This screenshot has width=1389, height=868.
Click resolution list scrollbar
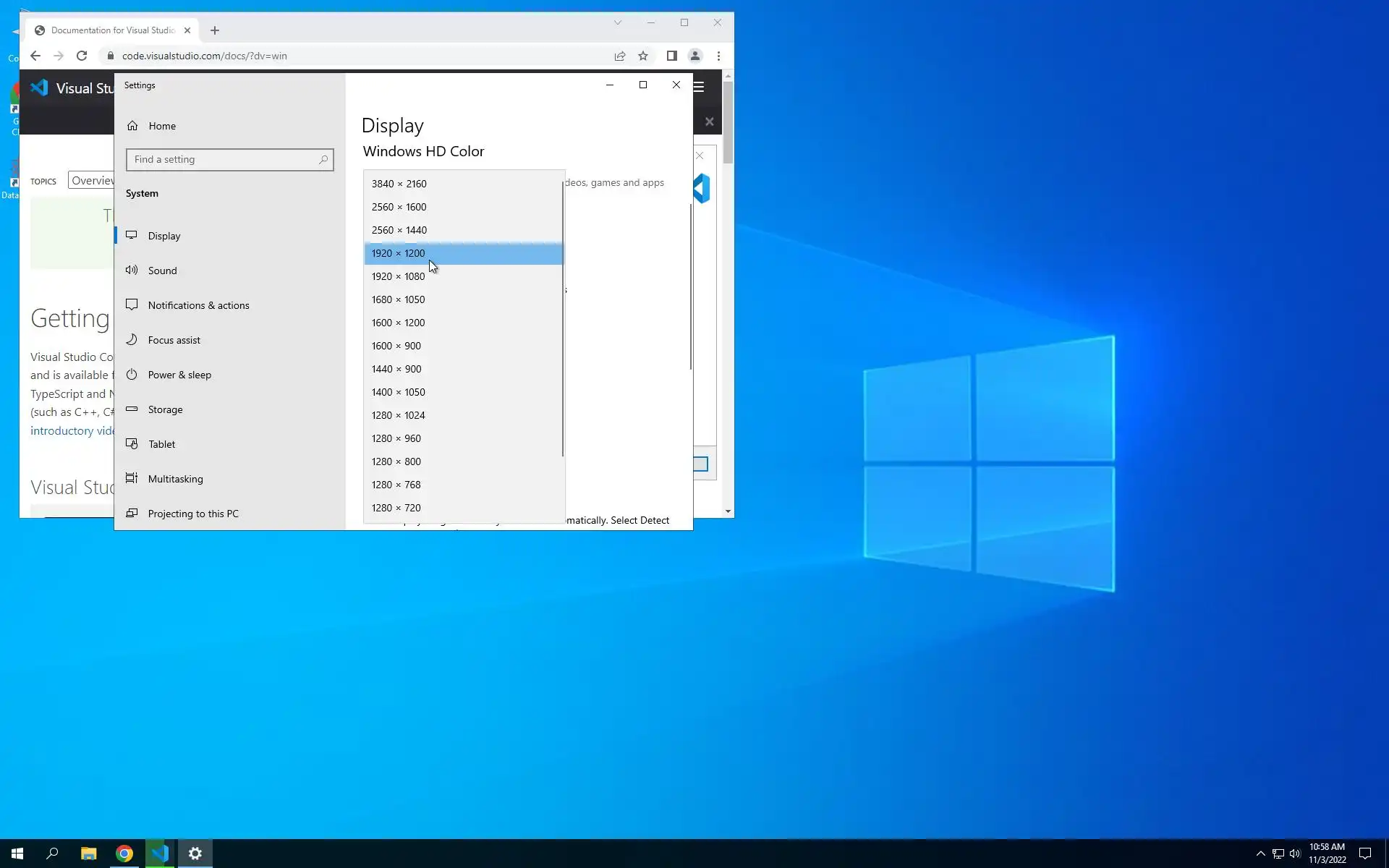(563, 318)
